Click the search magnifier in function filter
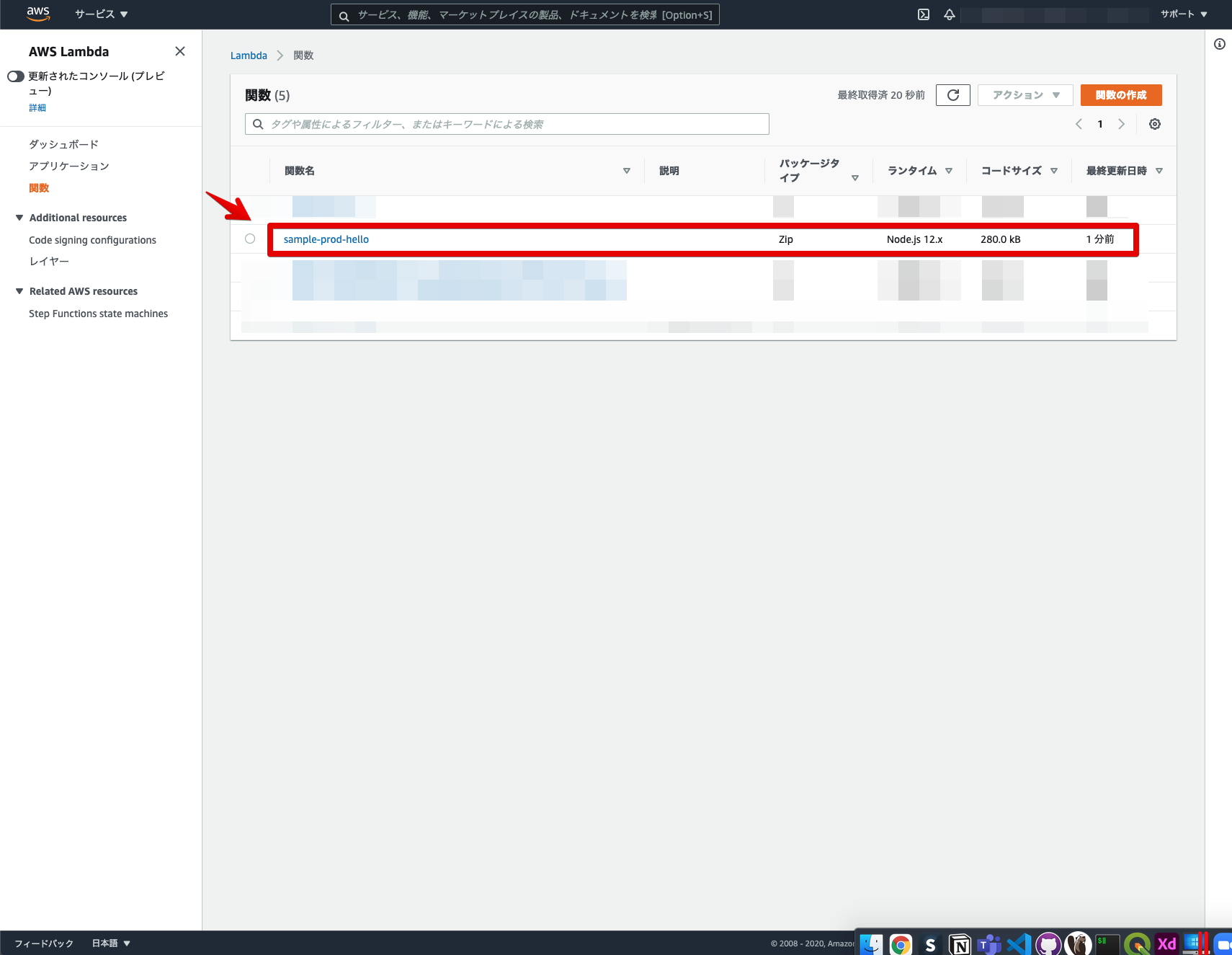The height and width of the screenshot is (955, 1232). coord(258,124)
